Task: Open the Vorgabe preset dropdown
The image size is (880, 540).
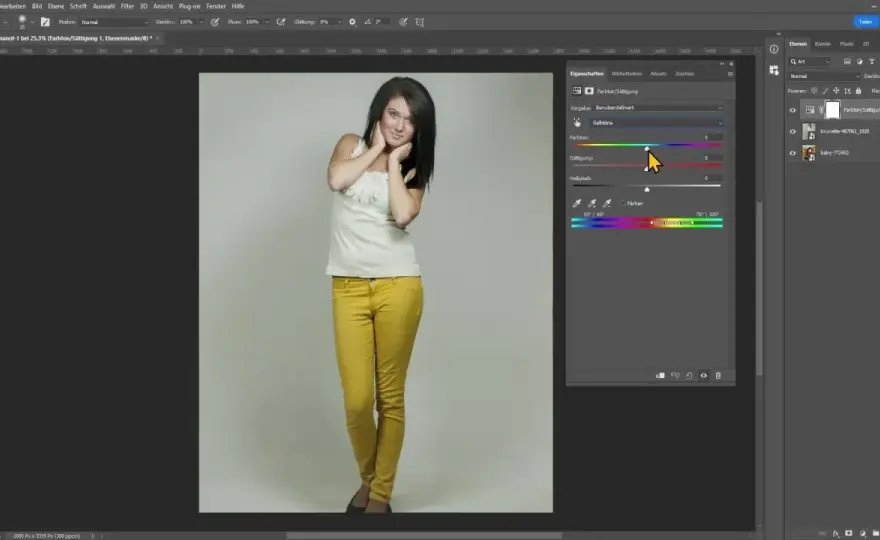Action: [x=658, y=107]
